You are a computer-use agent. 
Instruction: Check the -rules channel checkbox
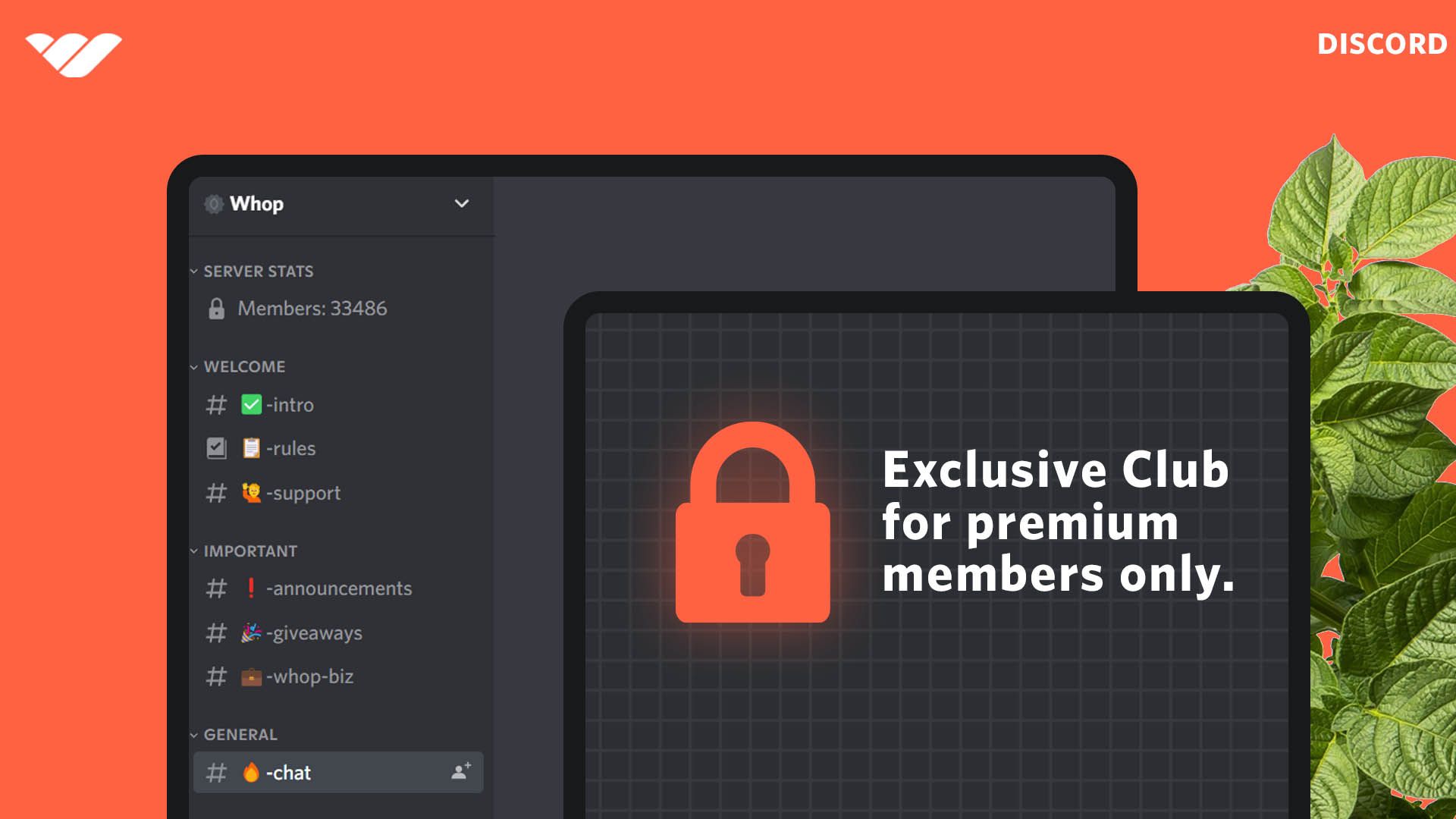[215, 447]
